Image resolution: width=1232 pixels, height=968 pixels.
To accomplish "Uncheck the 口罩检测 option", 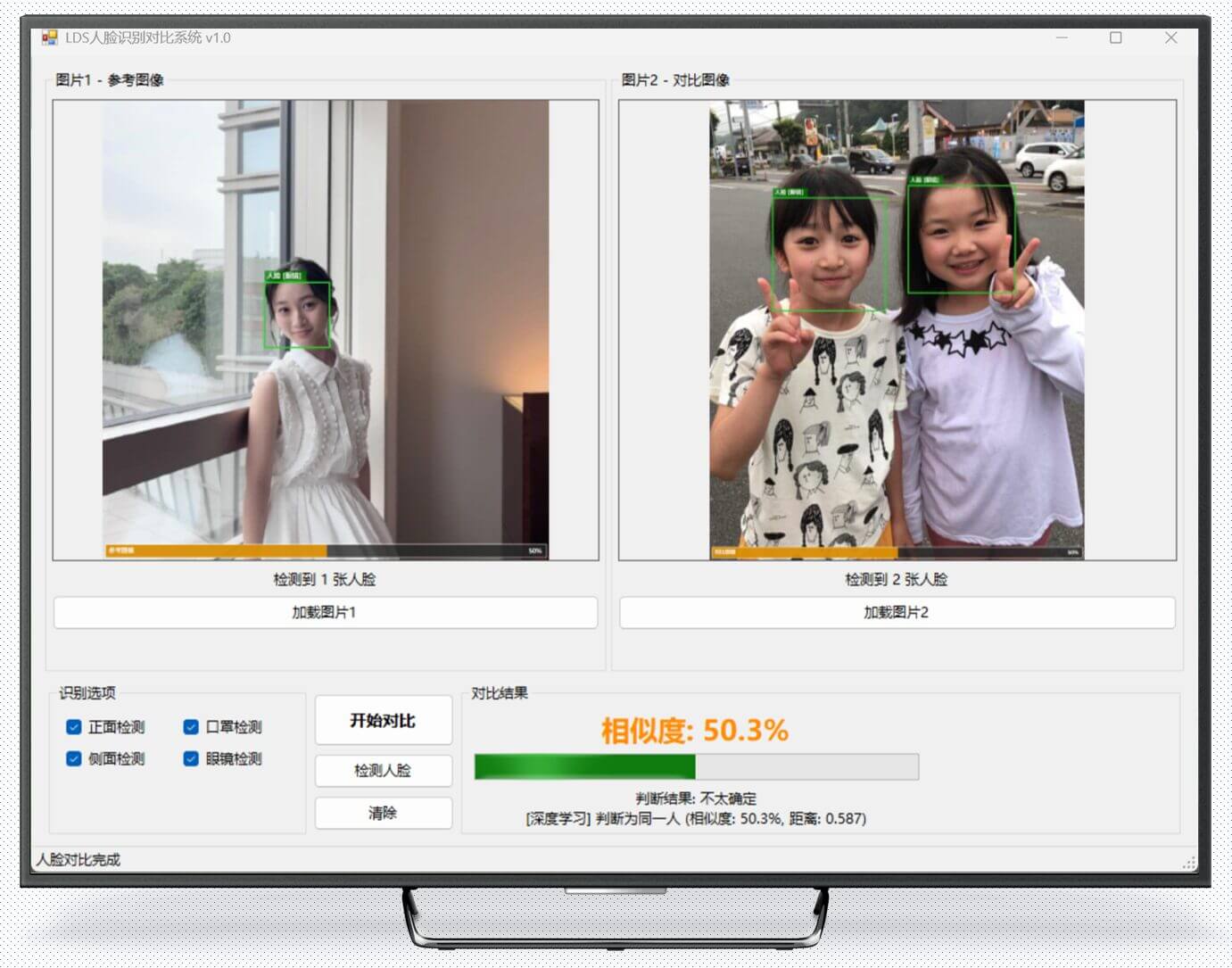I will point(191,727).
